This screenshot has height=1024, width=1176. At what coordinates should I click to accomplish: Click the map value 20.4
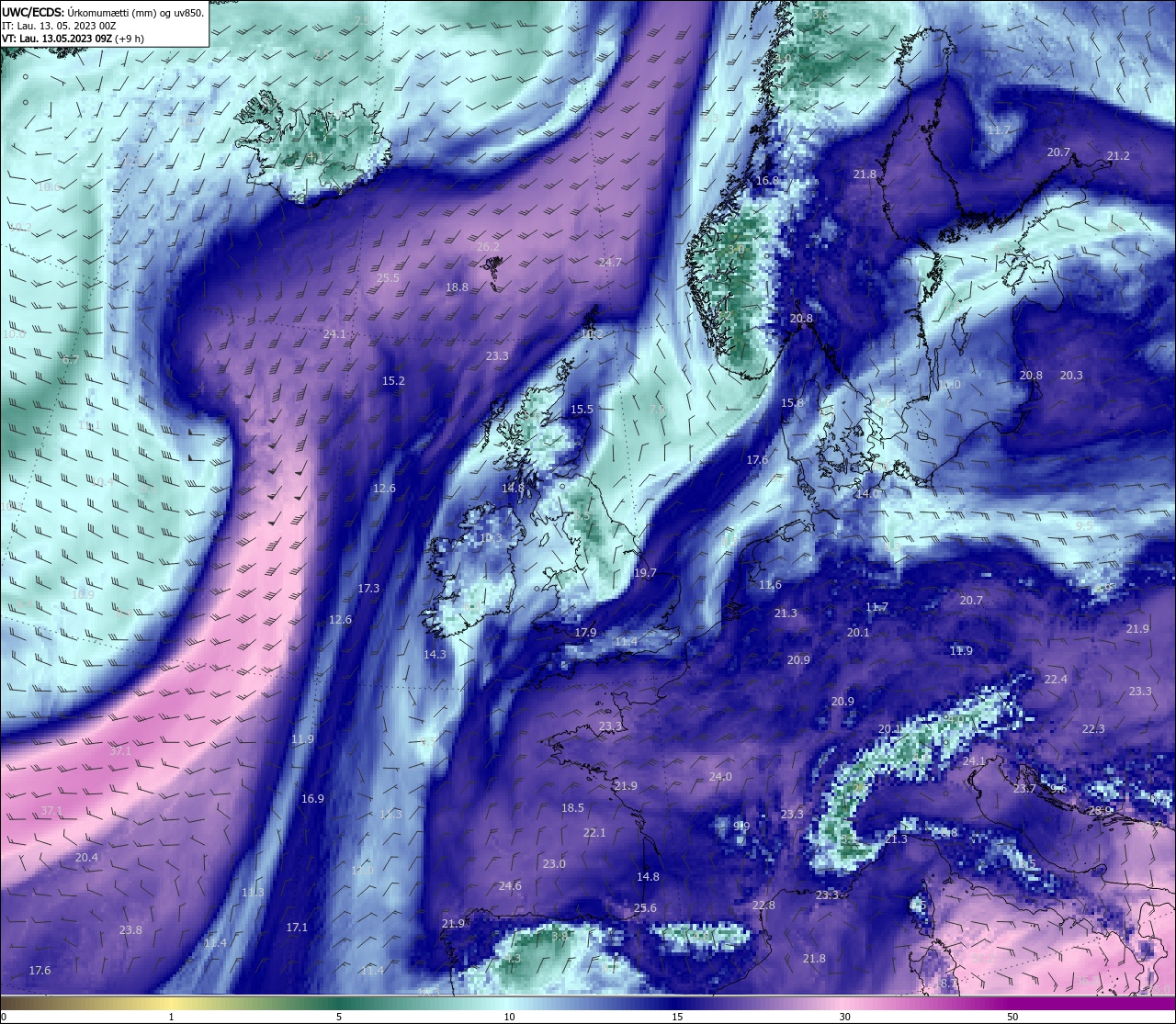point(86,858)
